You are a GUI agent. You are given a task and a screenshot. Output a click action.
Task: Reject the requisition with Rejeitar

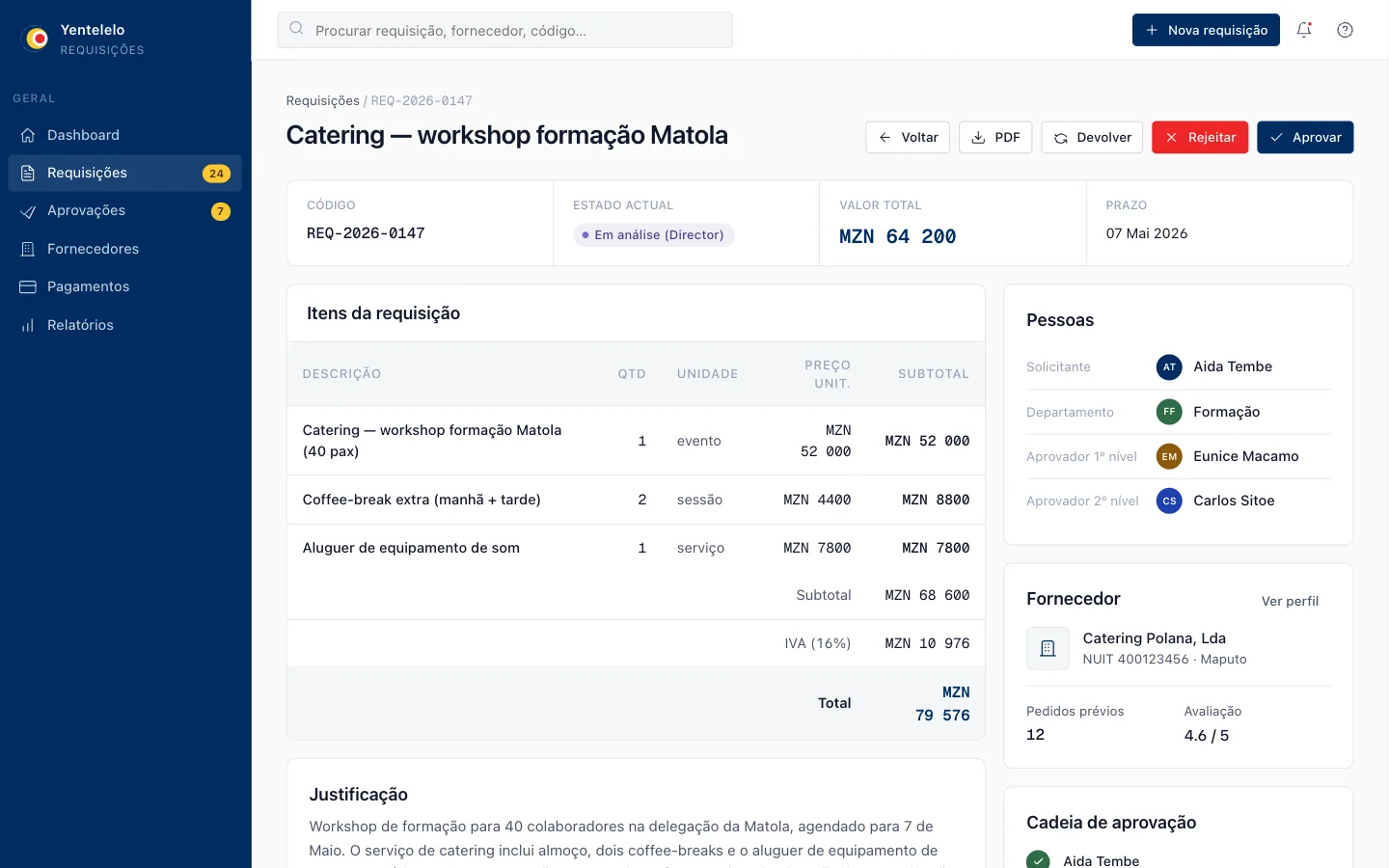[x=1200, y=137]
